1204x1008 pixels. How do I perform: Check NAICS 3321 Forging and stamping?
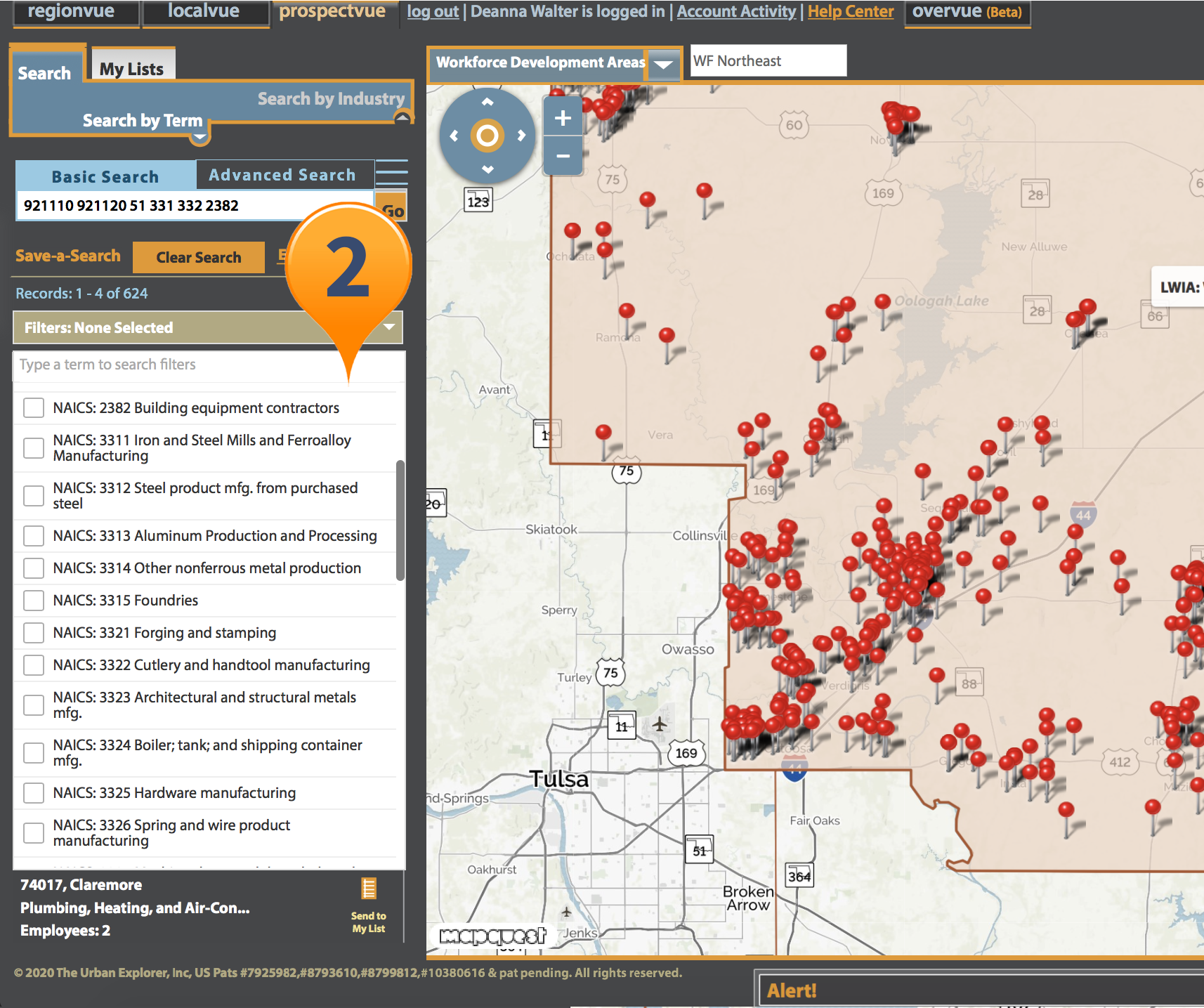(34, 633)
